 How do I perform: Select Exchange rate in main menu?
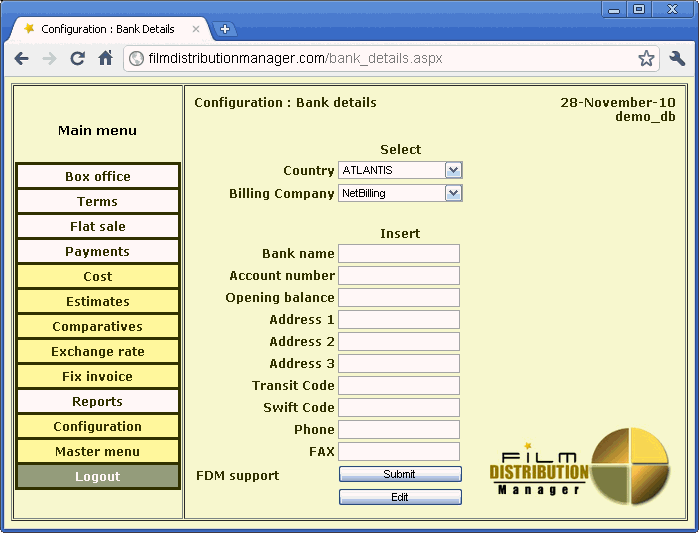[98, 352]
